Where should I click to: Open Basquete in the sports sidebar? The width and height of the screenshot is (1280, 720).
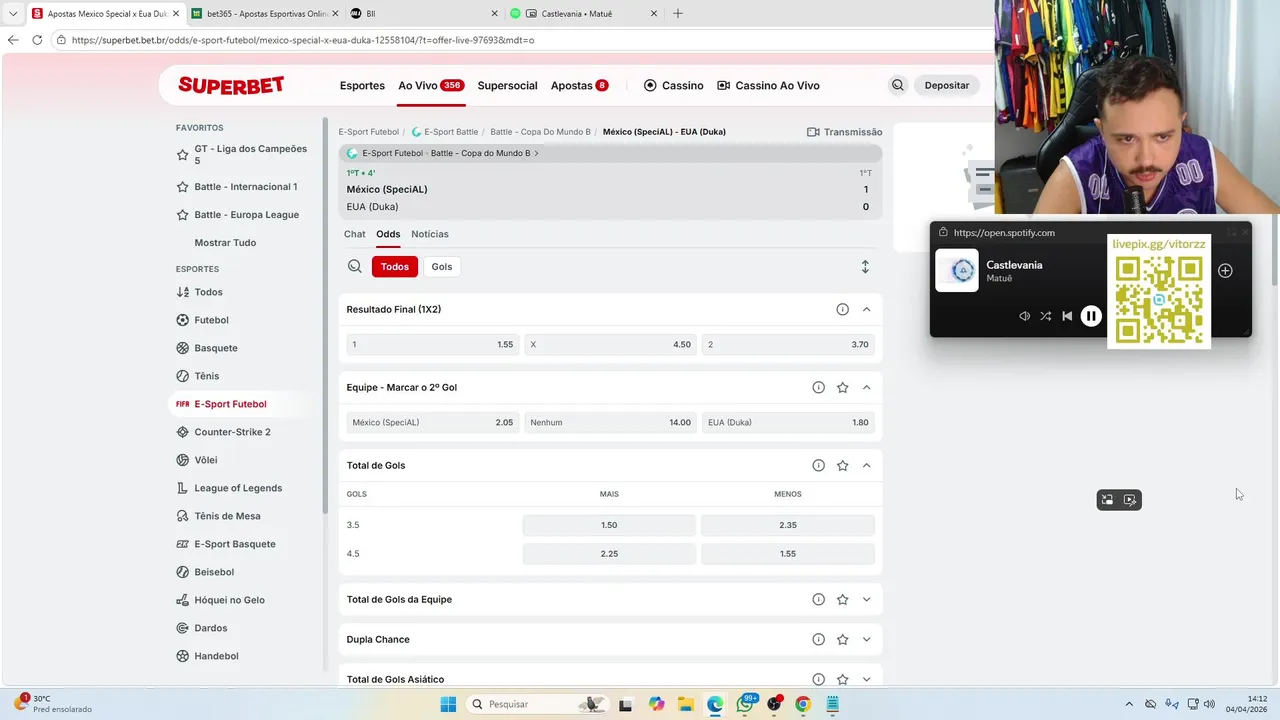[216, 348]
